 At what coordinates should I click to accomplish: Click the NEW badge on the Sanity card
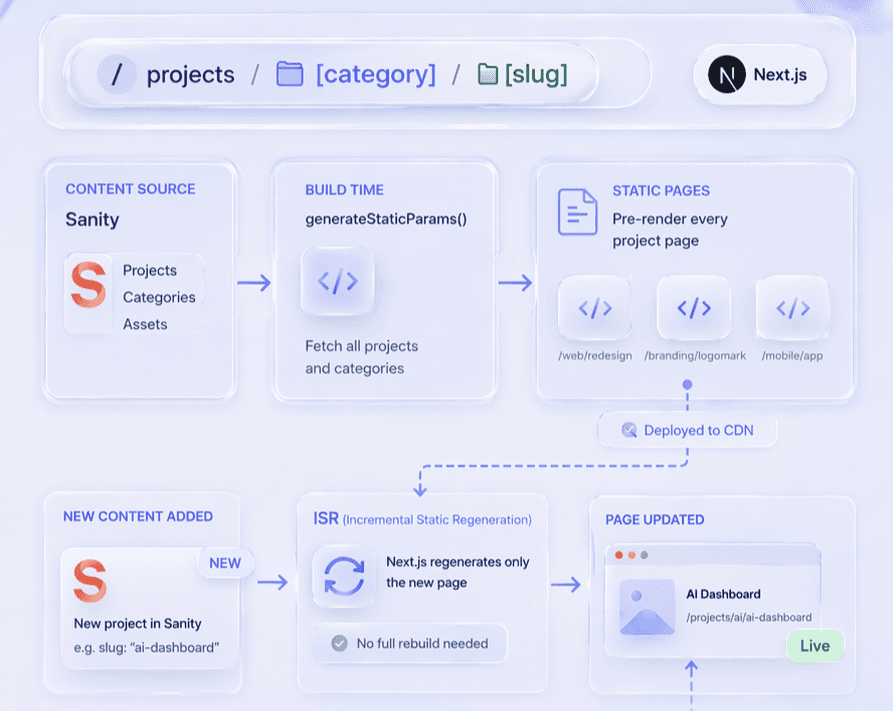tap(225, 563)
